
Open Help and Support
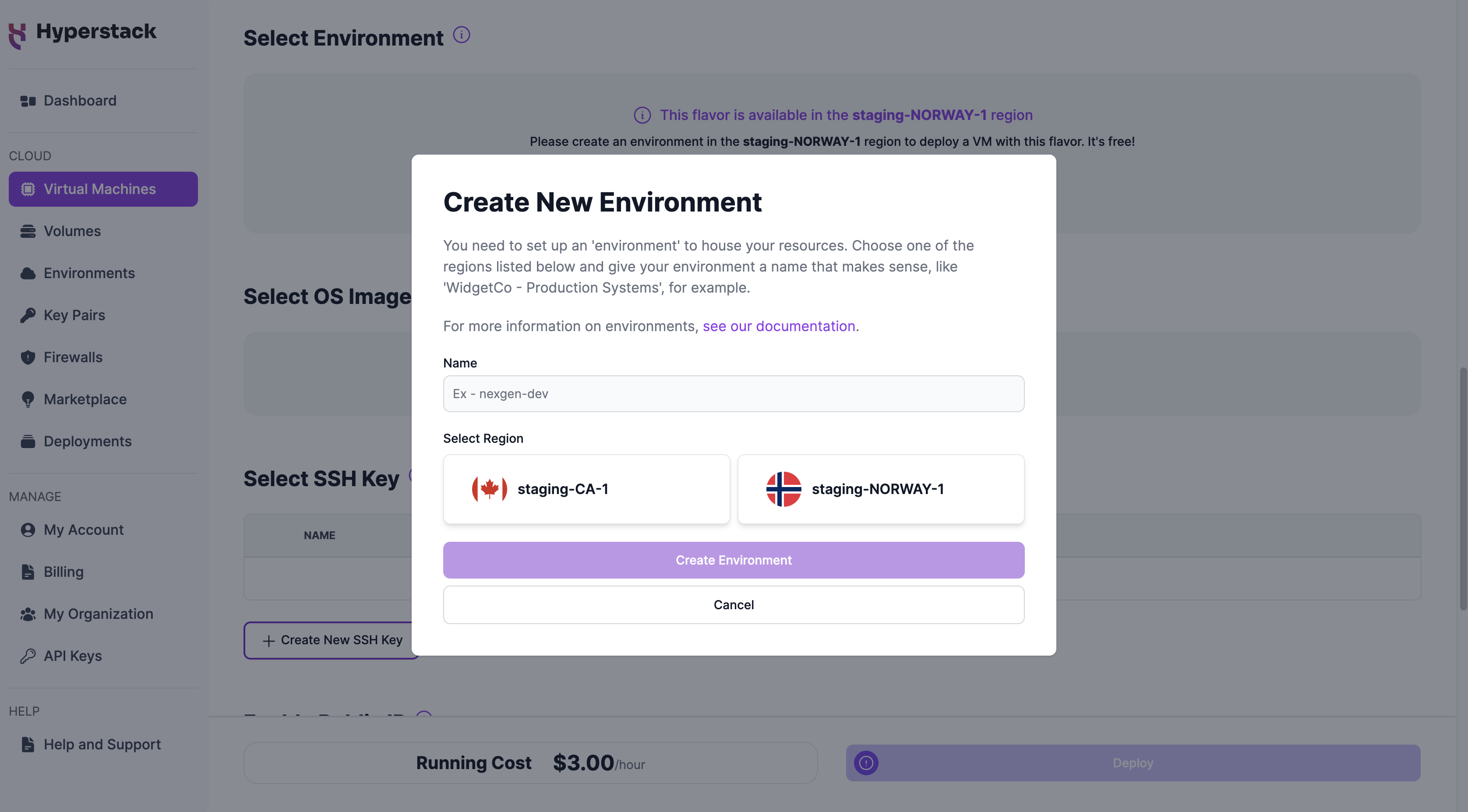point(103,745)
